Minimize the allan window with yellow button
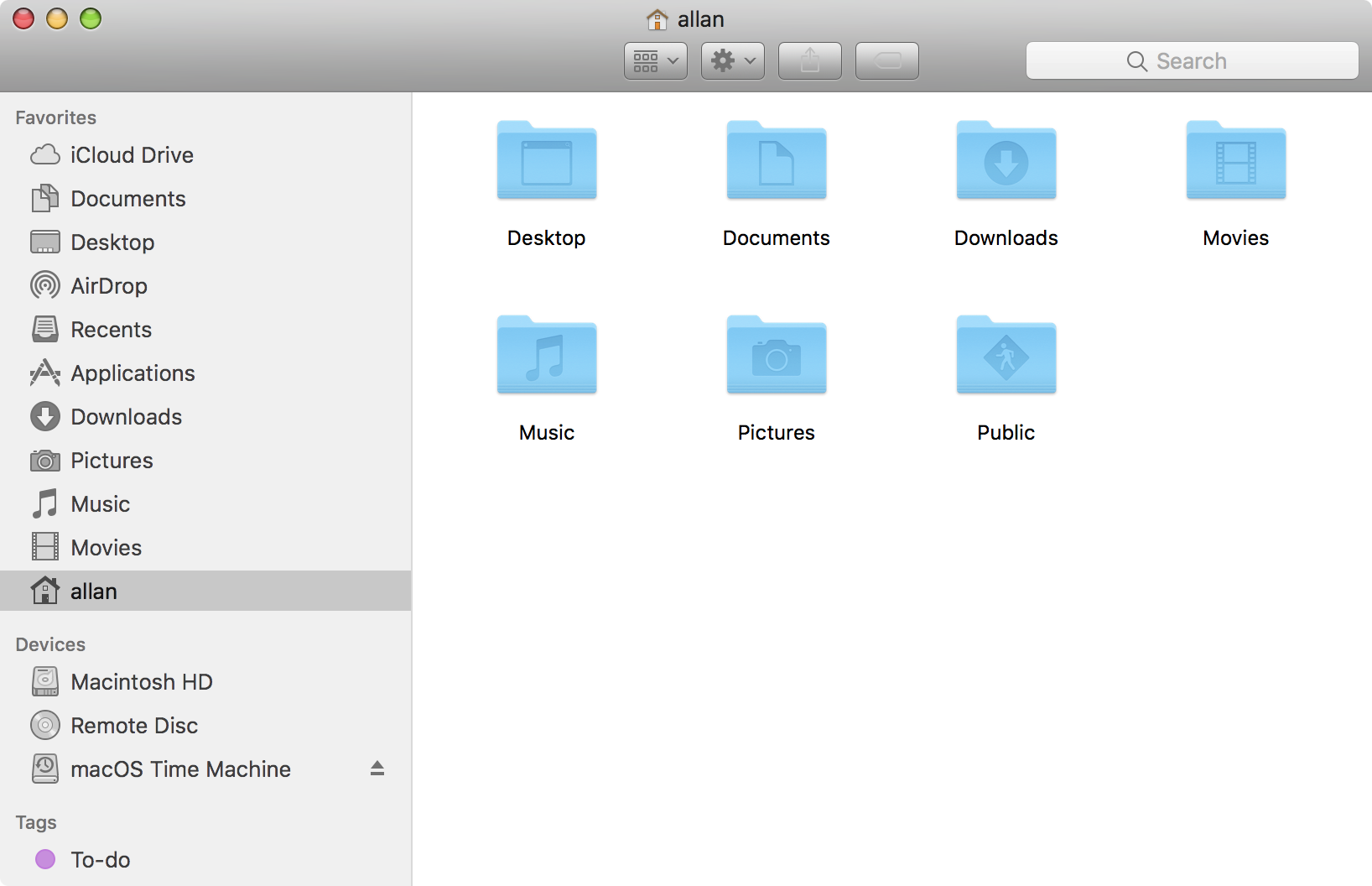 (x=57, y=18)
